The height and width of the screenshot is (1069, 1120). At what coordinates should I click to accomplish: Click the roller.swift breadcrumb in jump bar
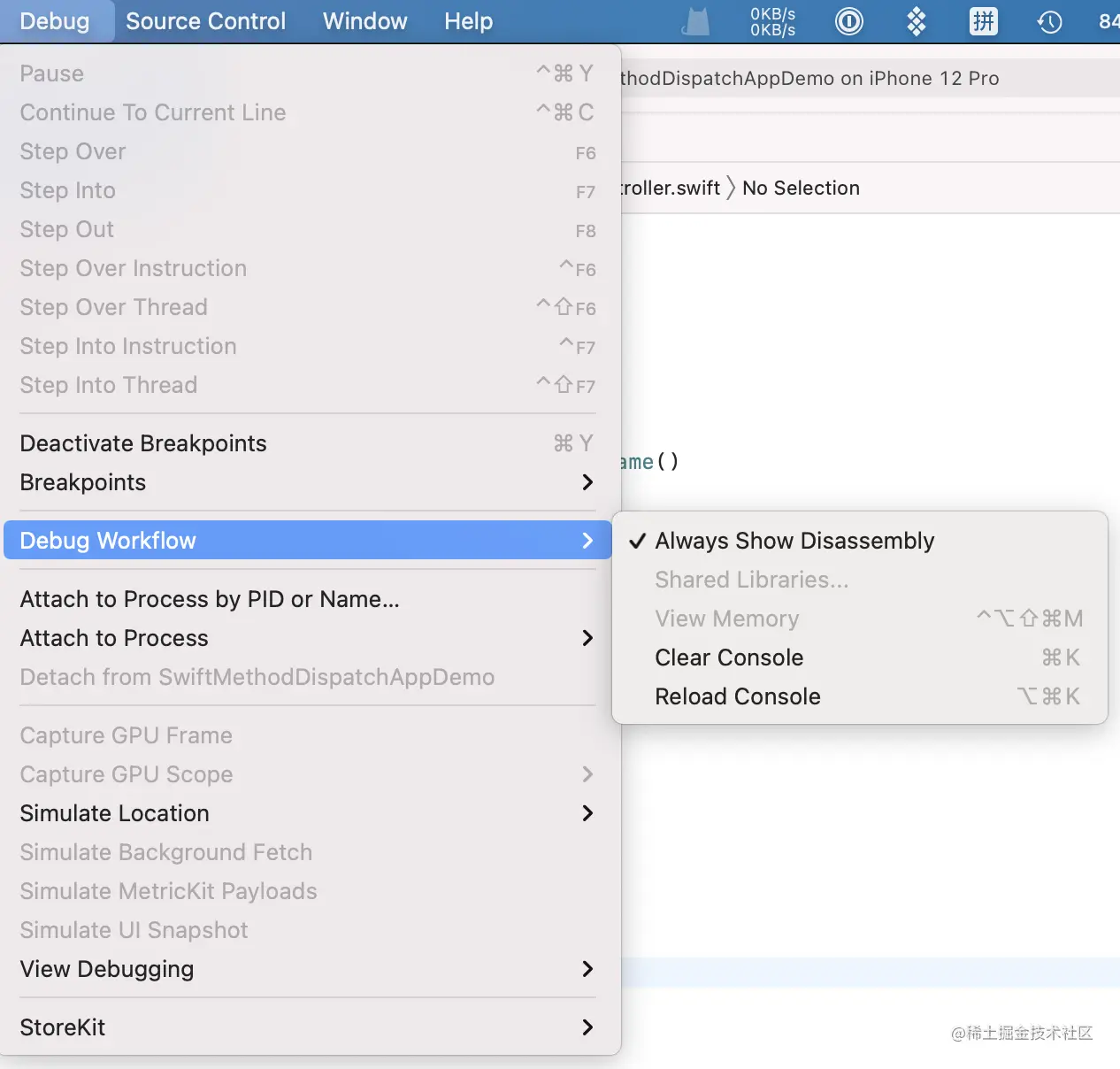tap(671, 188)
